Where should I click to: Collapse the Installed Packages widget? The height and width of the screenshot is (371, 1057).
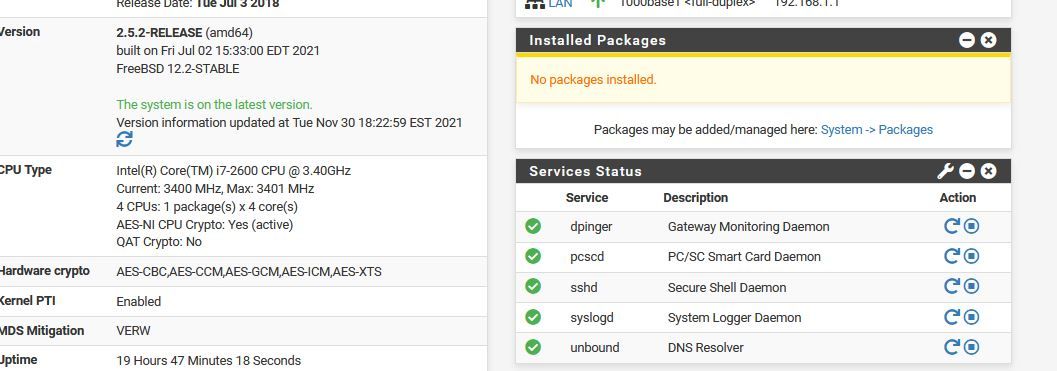coord(967,40)
